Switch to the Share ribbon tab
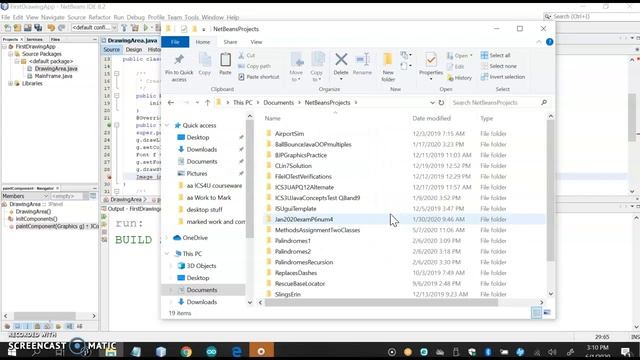The height and width of the screenshot is (360, 640). click(x=230, y=42)
